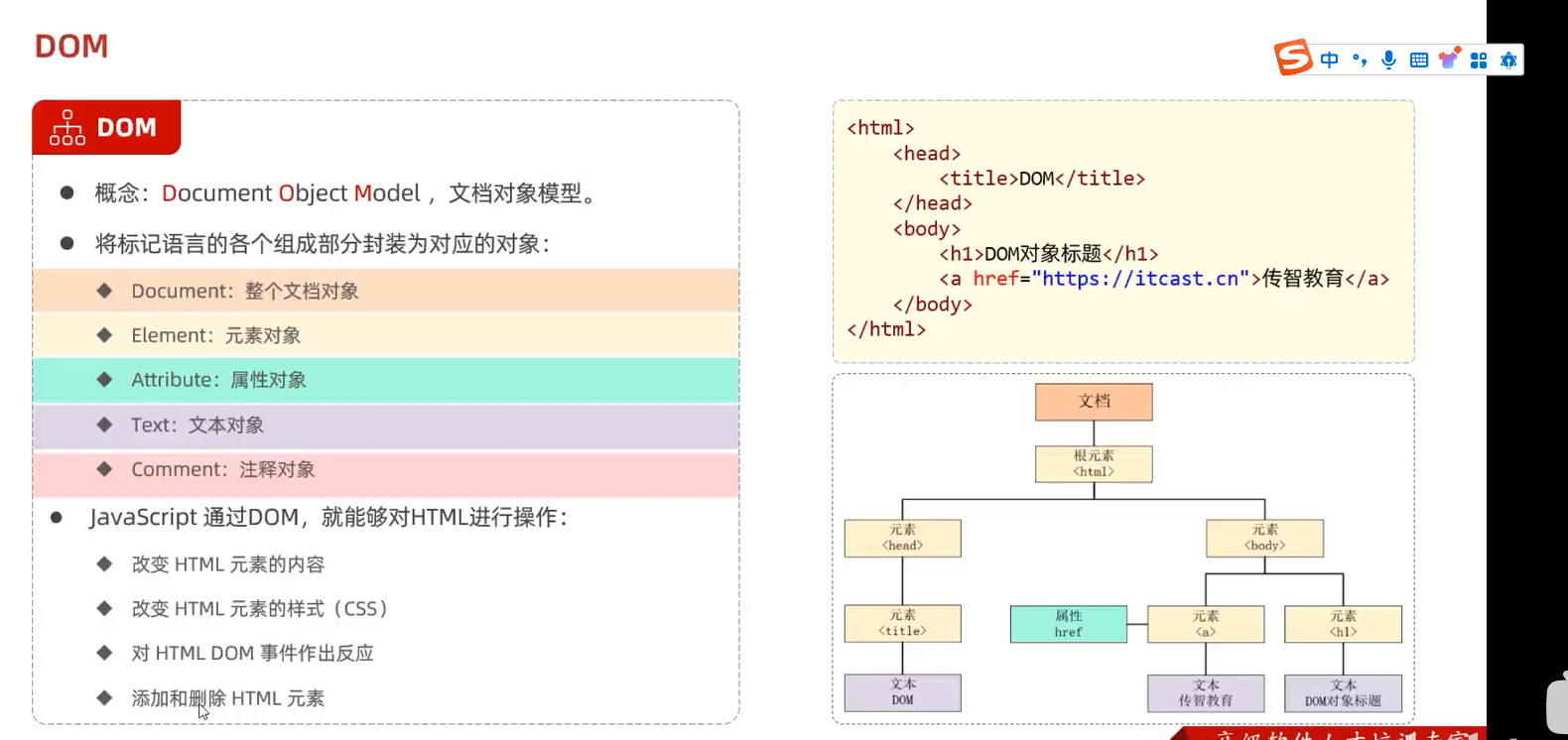
Task: Open the Sogou soft keyboard
Action: tap(1419, 61)
